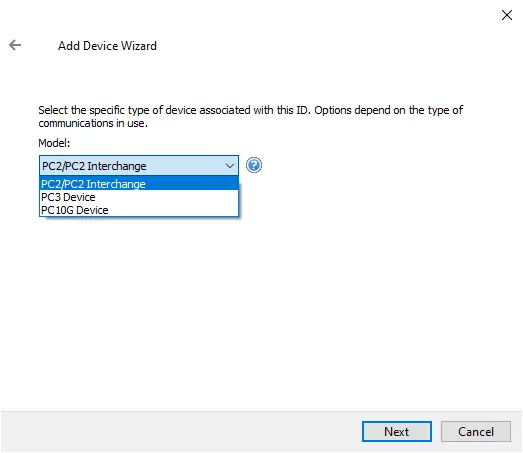Click the device type instruction text
The height and width of the screenshot is (453, 523).
250,116
